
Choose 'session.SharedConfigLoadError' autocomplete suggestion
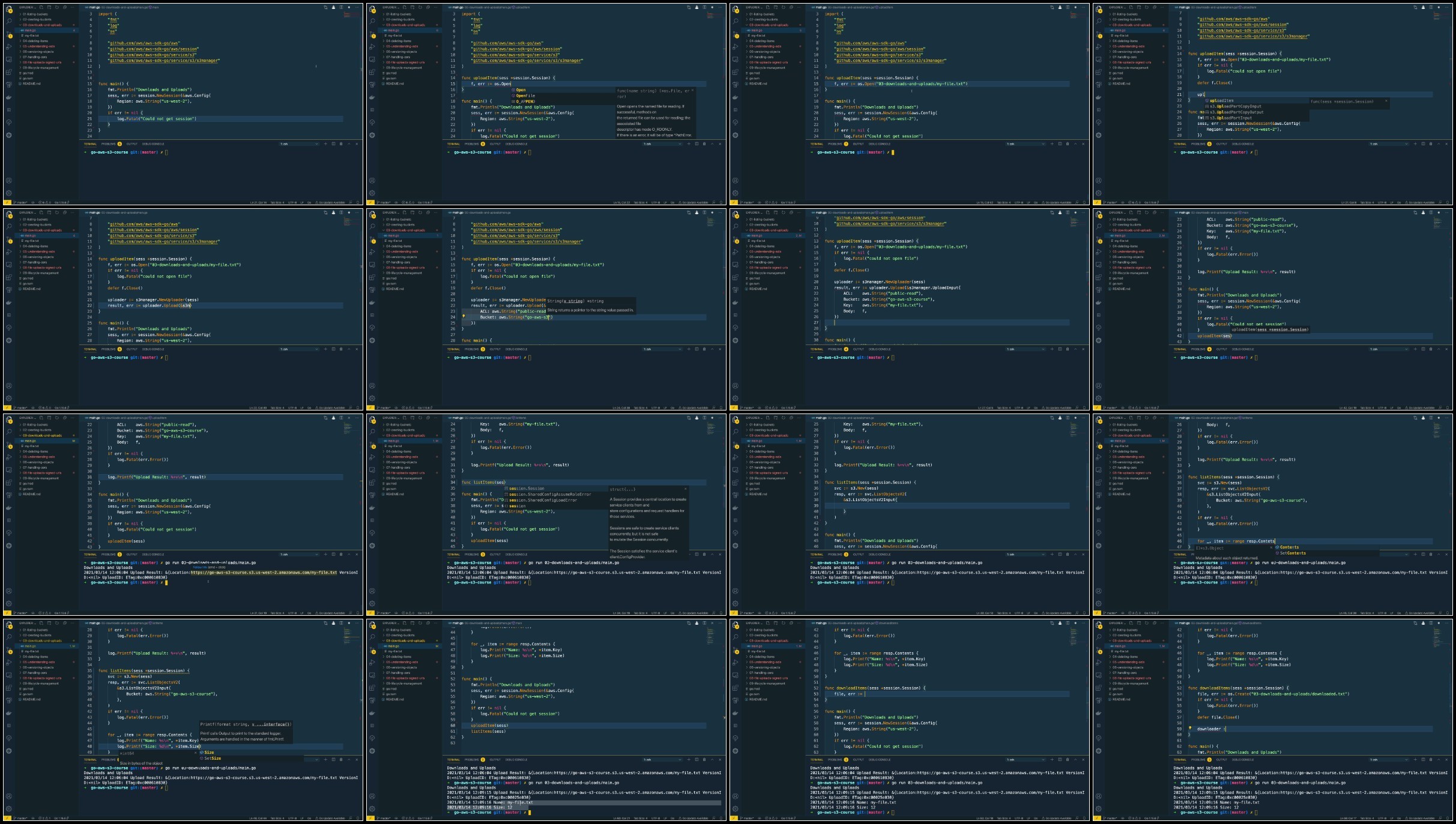click(x=540, y=500)
